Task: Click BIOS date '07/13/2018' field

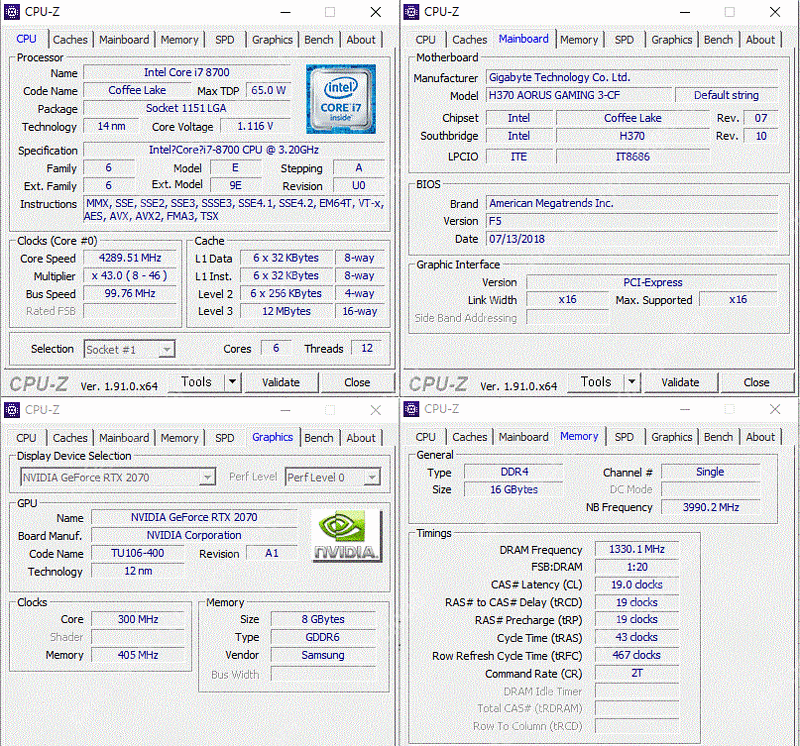Action: [632, 239]
